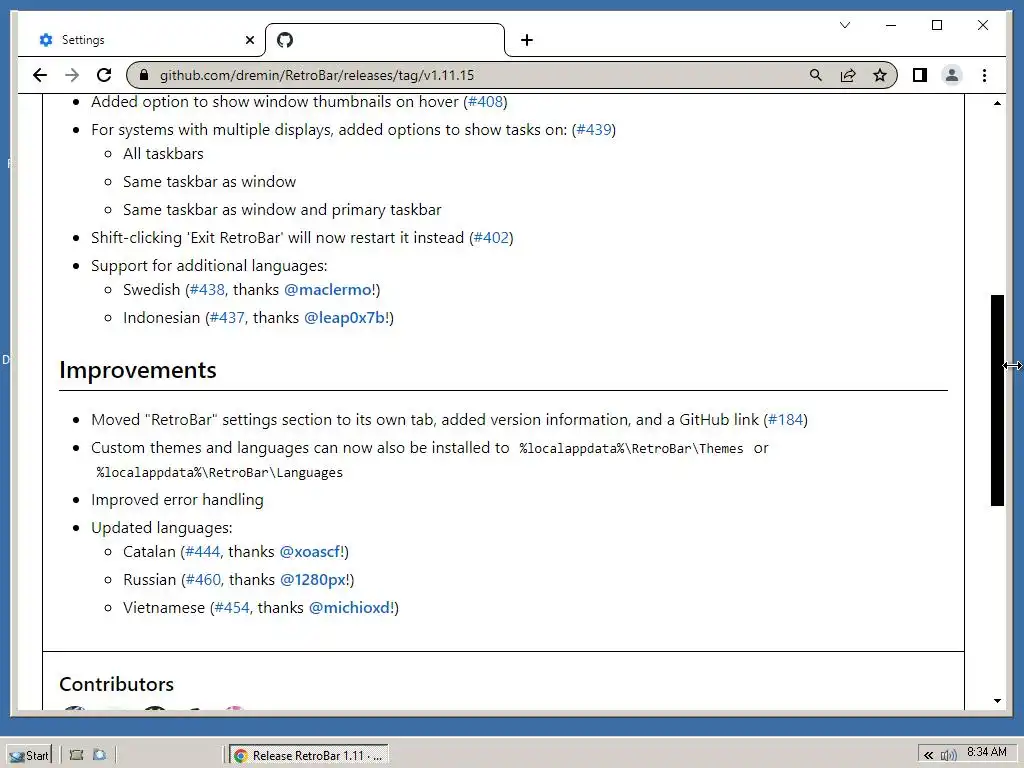Open issue #439 link
Image resolution: width=1024 pixels, height=768 pixels.
[594, 129]
